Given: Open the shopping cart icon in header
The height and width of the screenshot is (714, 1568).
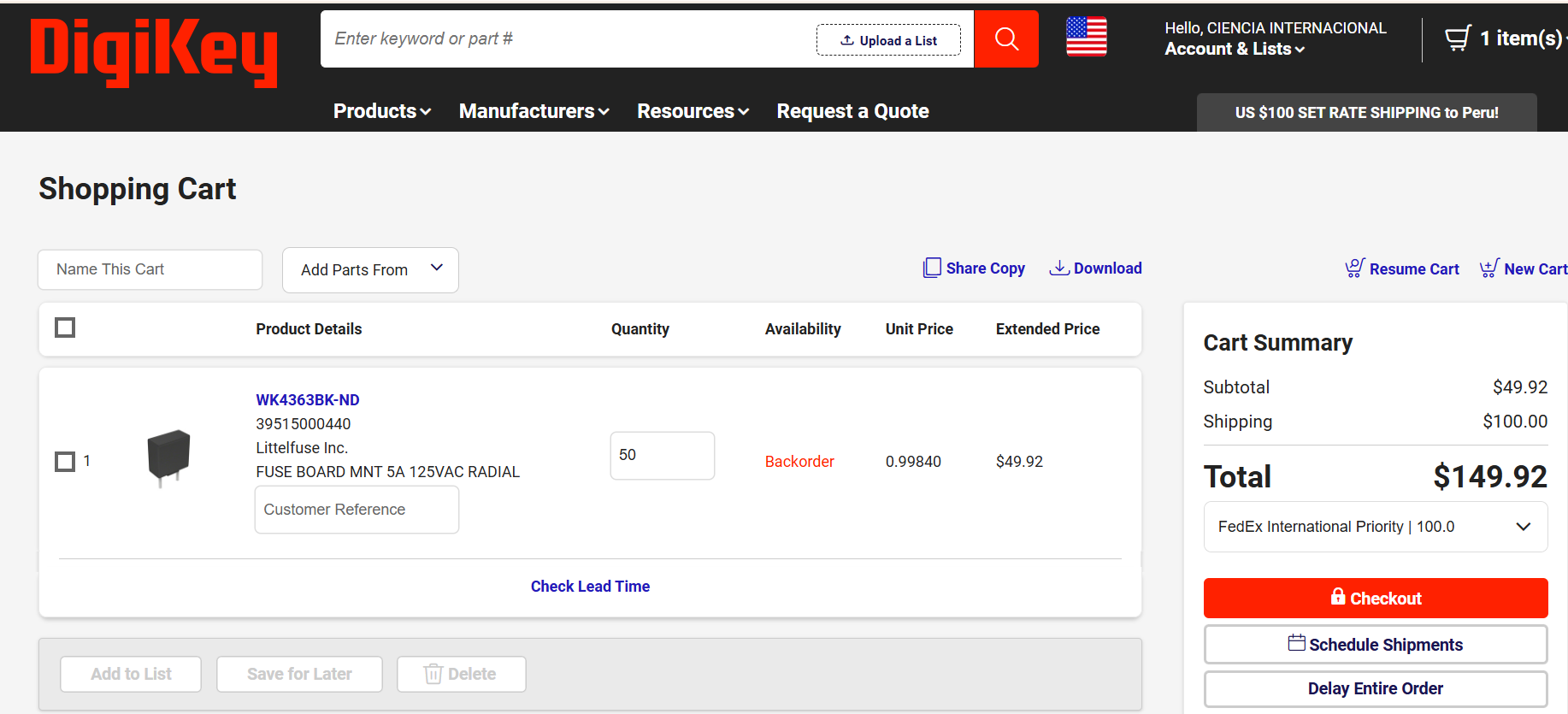Looking at the screenshot, I should pos(1458,38).
